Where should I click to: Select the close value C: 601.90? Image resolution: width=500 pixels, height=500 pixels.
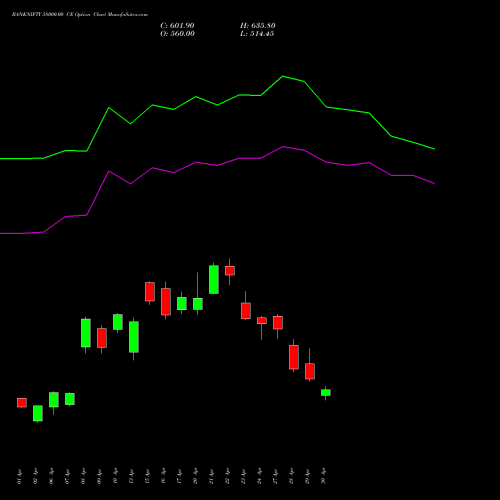pos(177,26)
